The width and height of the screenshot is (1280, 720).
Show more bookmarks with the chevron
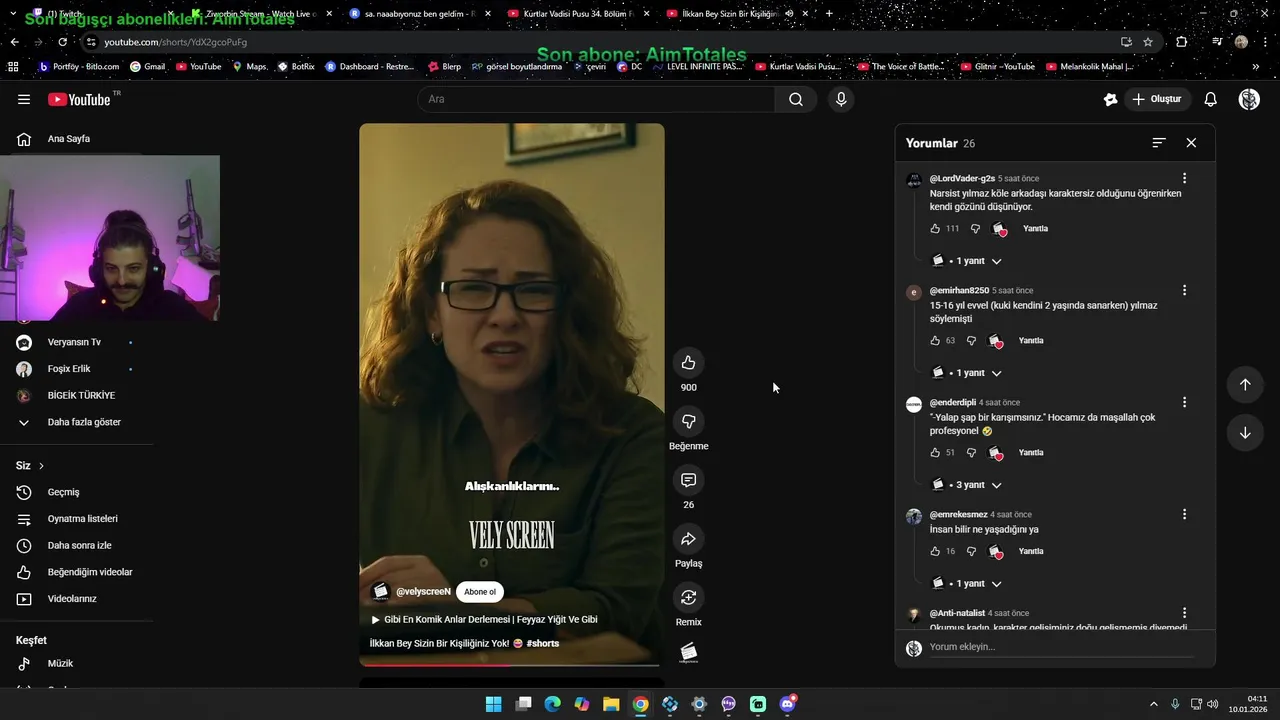click(1256, 67)
